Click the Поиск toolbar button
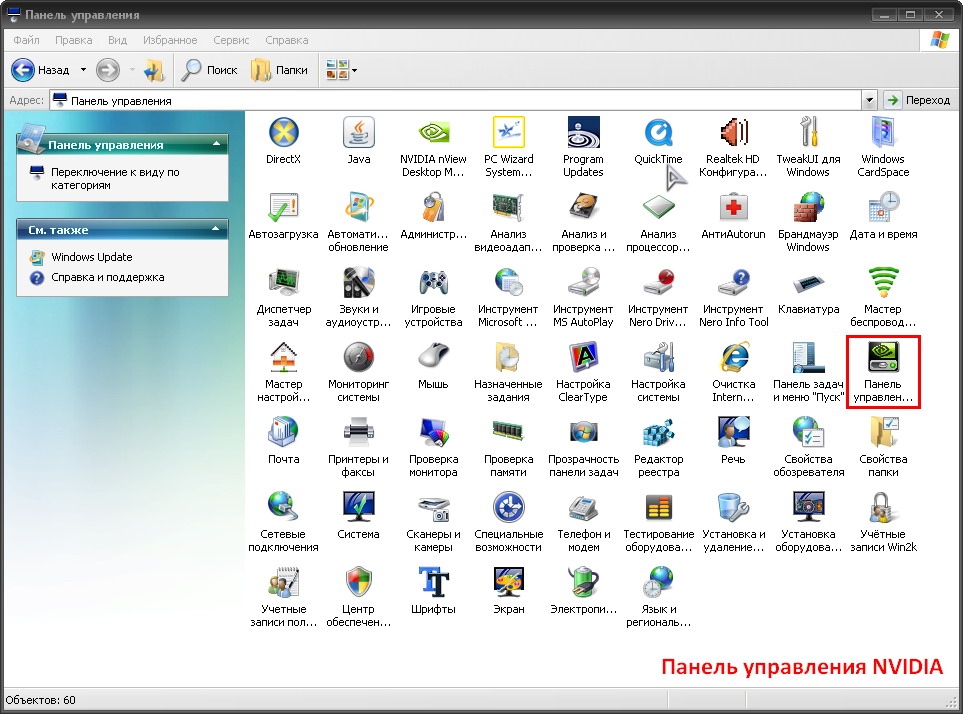 click(209, 70)
